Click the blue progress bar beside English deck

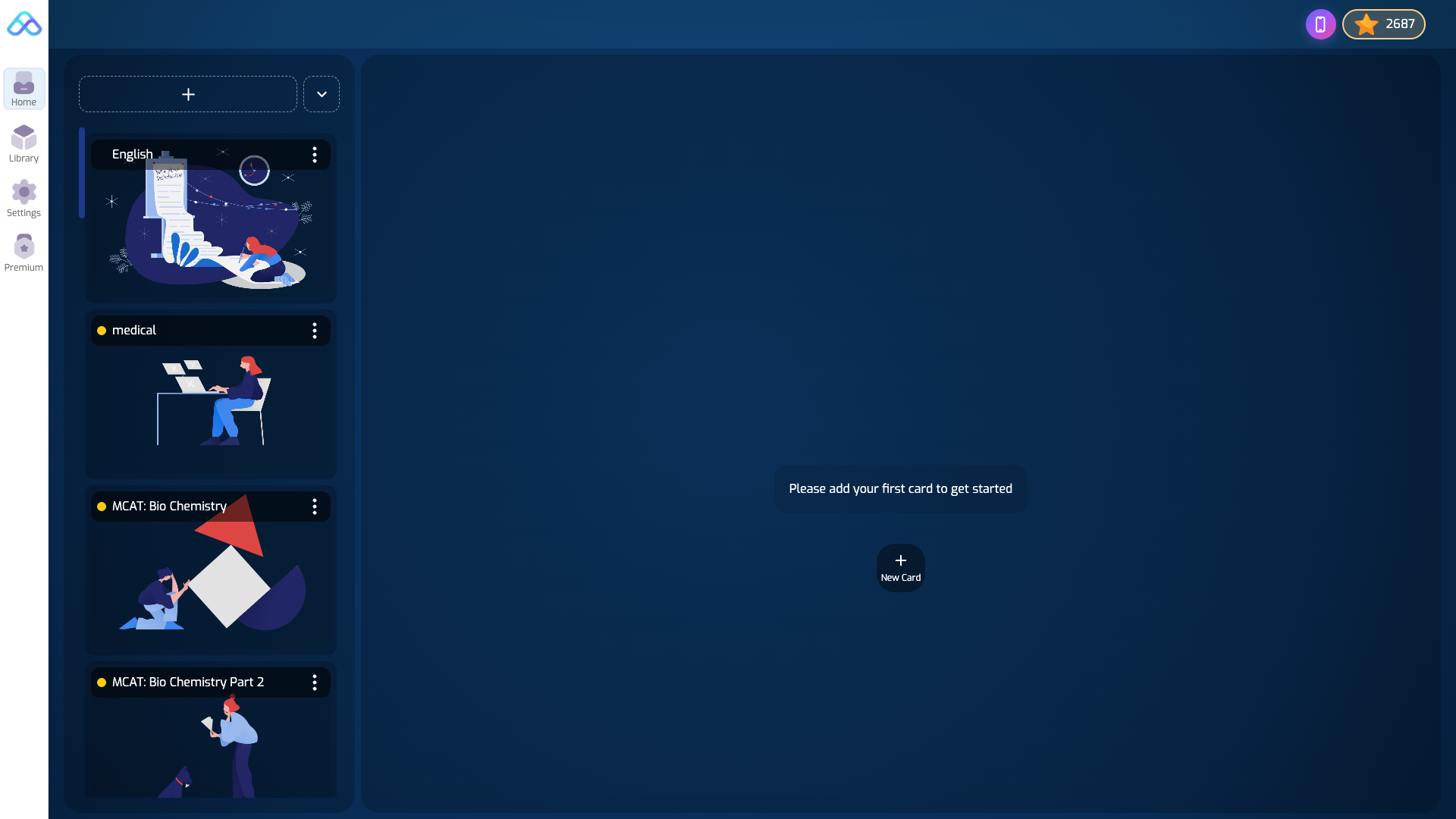click(x=82, y=173)
